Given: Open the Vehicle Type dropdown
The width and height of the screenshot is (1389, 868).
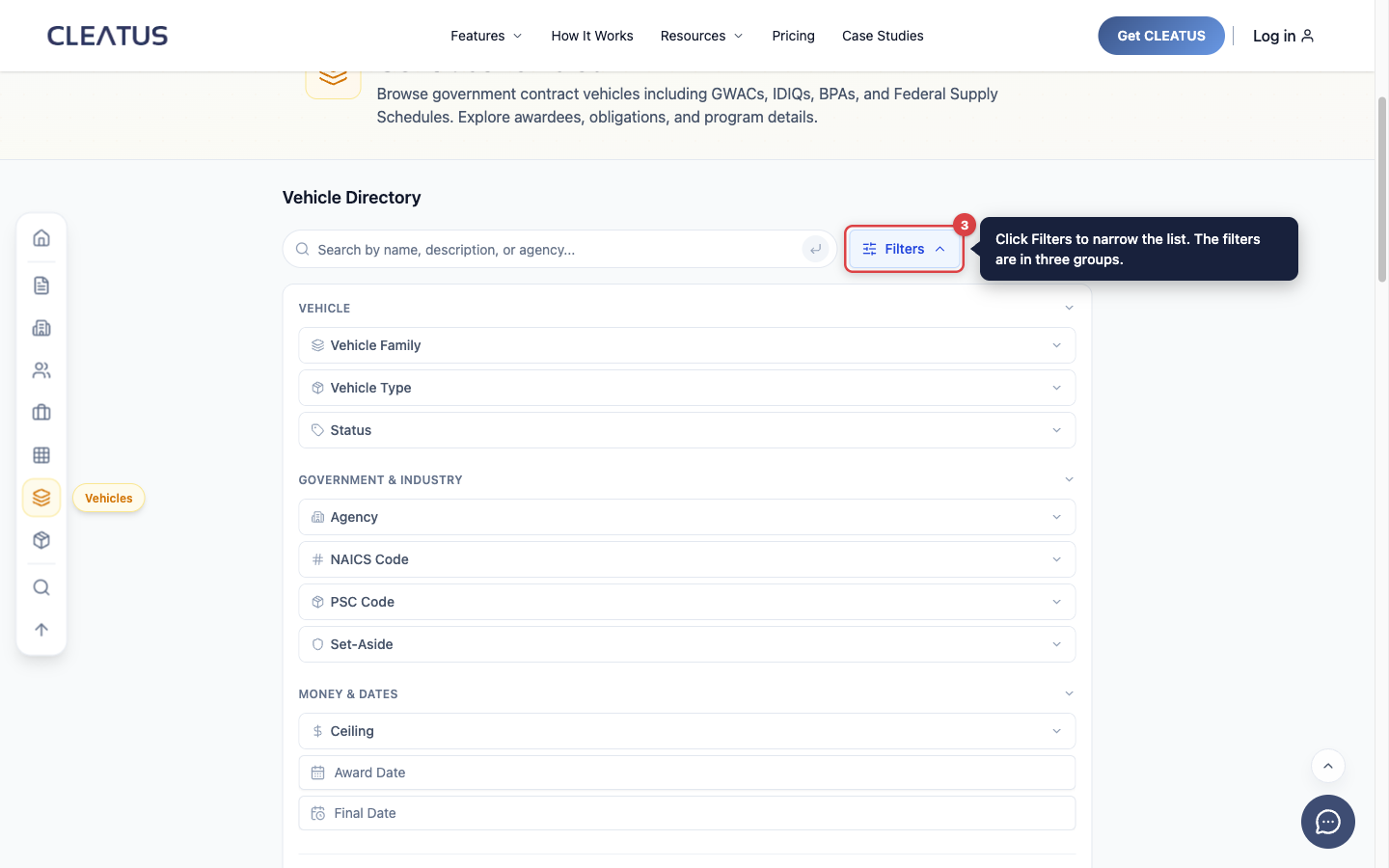Looking at the screenshot, I should coord(687,388).
